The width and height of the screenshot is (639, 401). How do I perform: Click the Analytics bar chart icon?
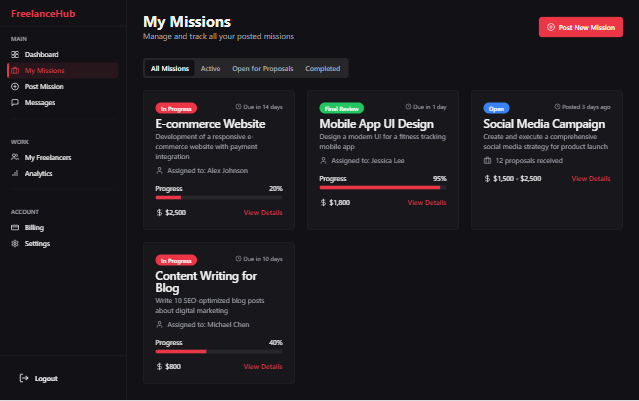15,173
